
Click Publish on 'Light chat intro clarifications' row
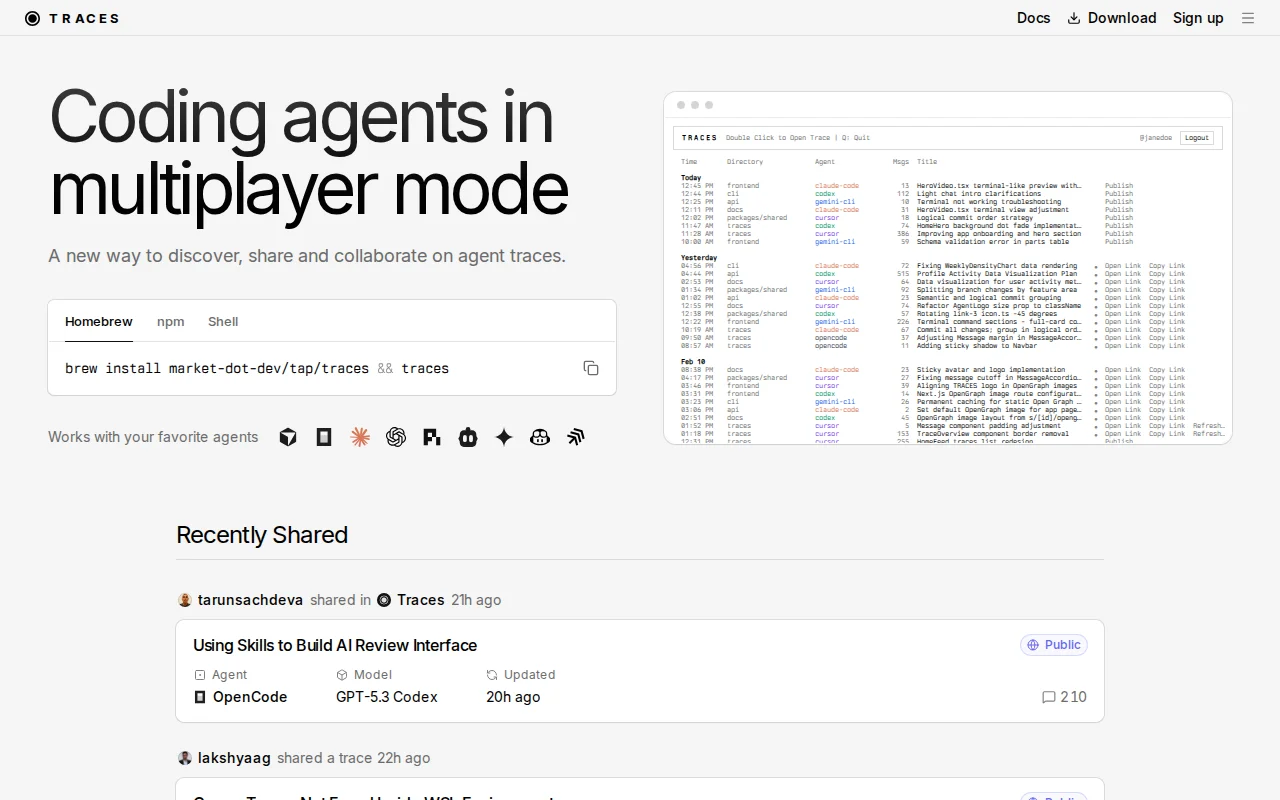pos(1119,194)
